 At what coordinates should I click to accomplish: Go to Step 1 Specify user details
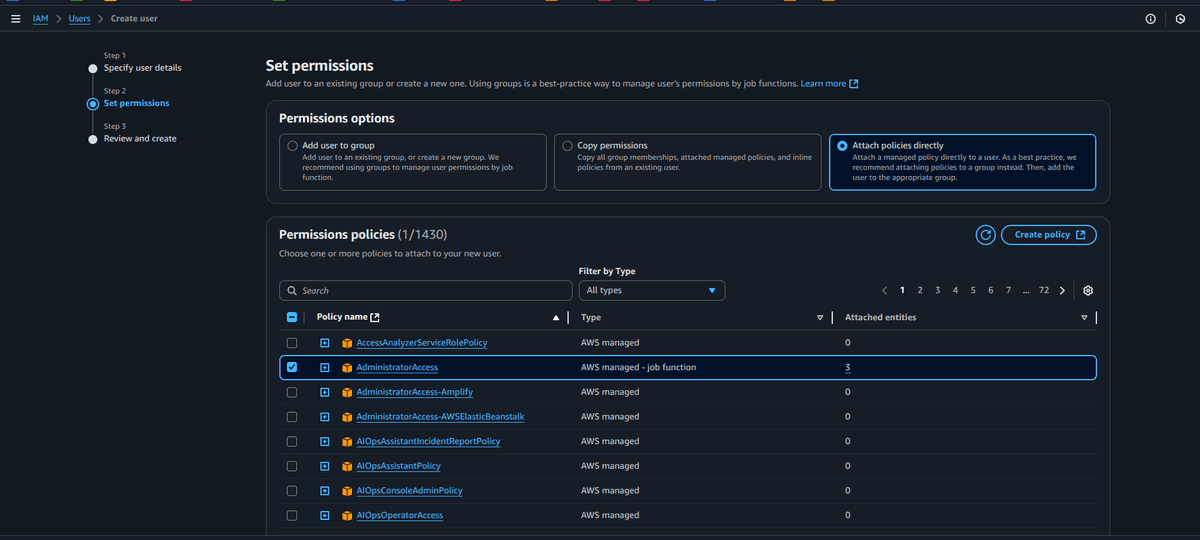143,68
